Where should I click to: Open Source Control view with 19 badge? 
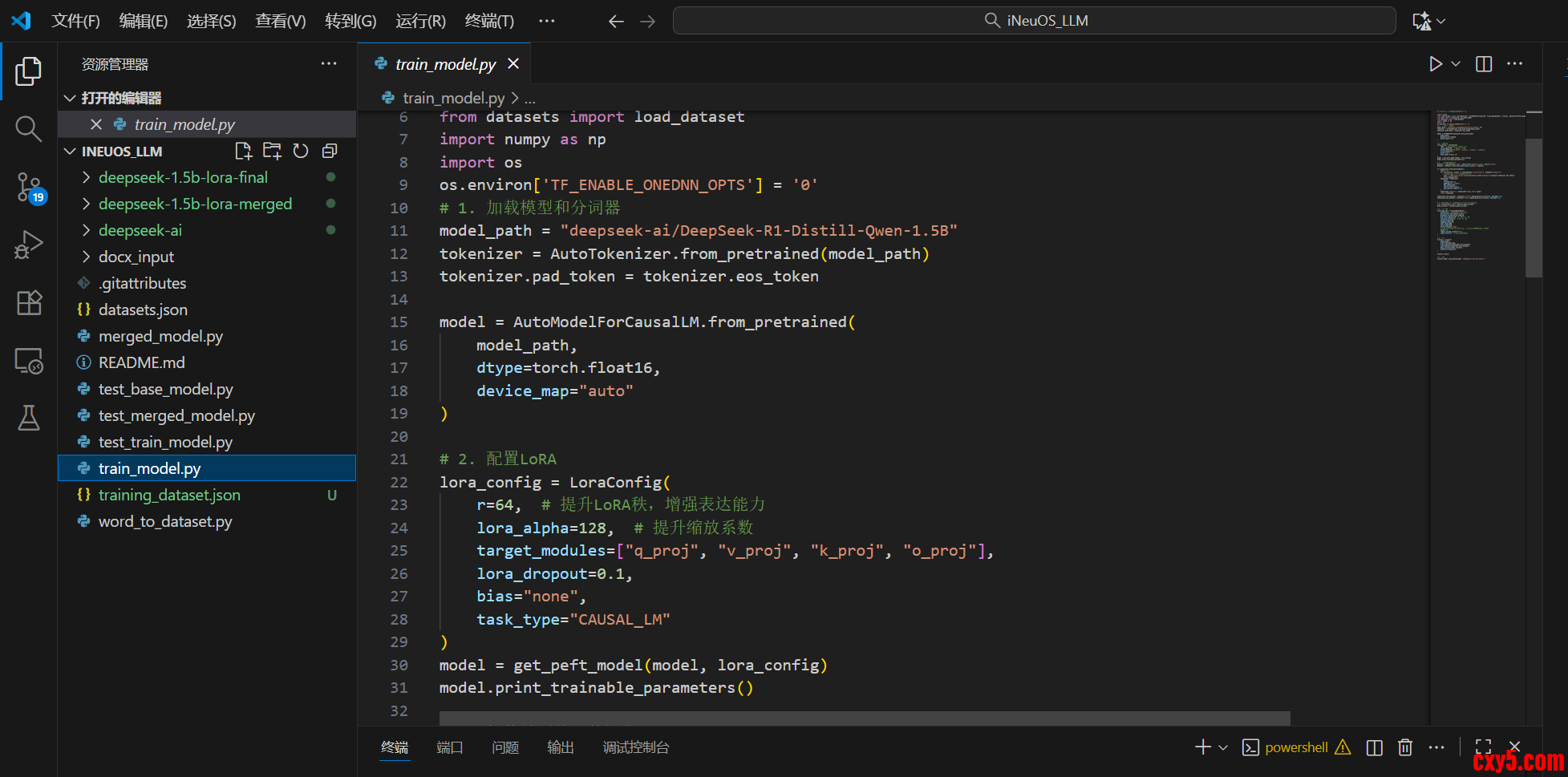click(29, 187)
